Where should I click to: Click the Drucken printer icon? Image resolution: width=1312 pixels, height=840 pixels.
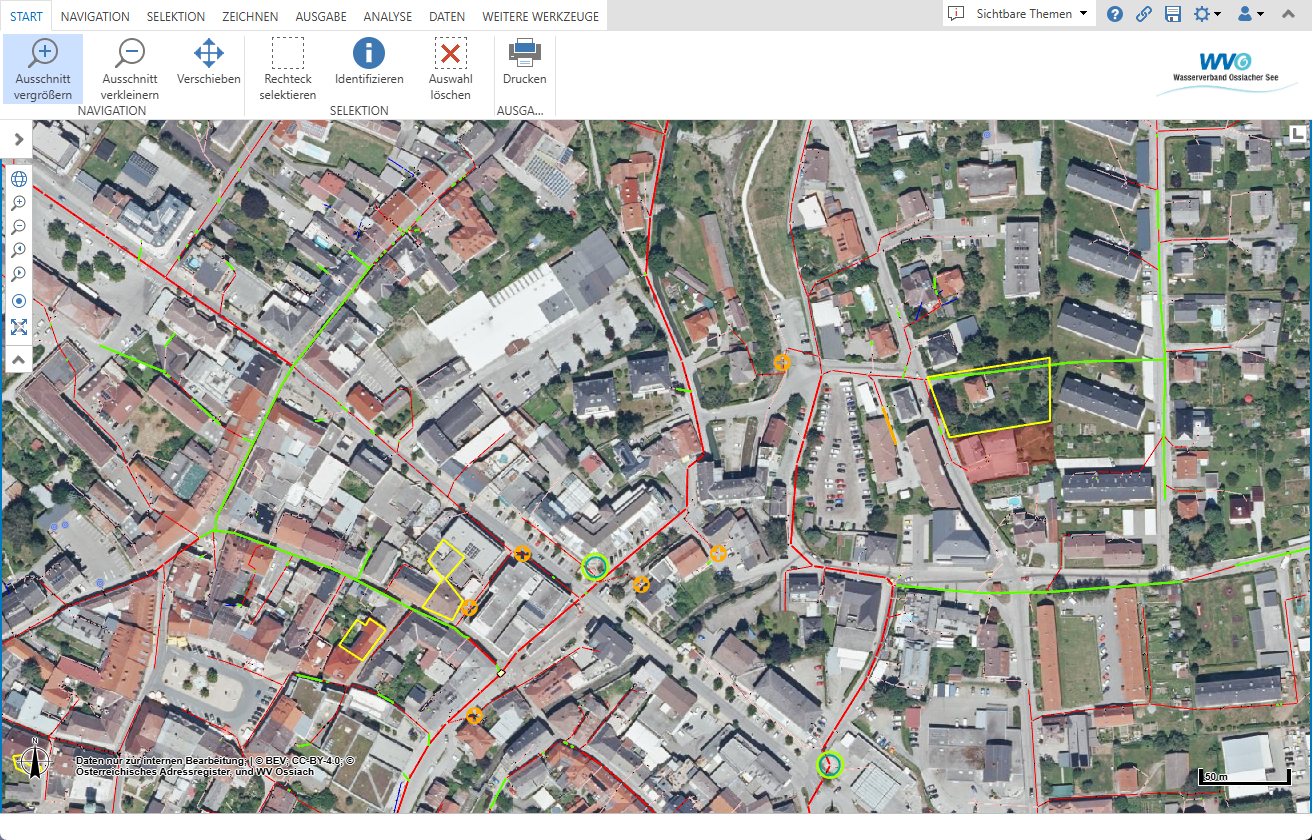click(524, 62)
